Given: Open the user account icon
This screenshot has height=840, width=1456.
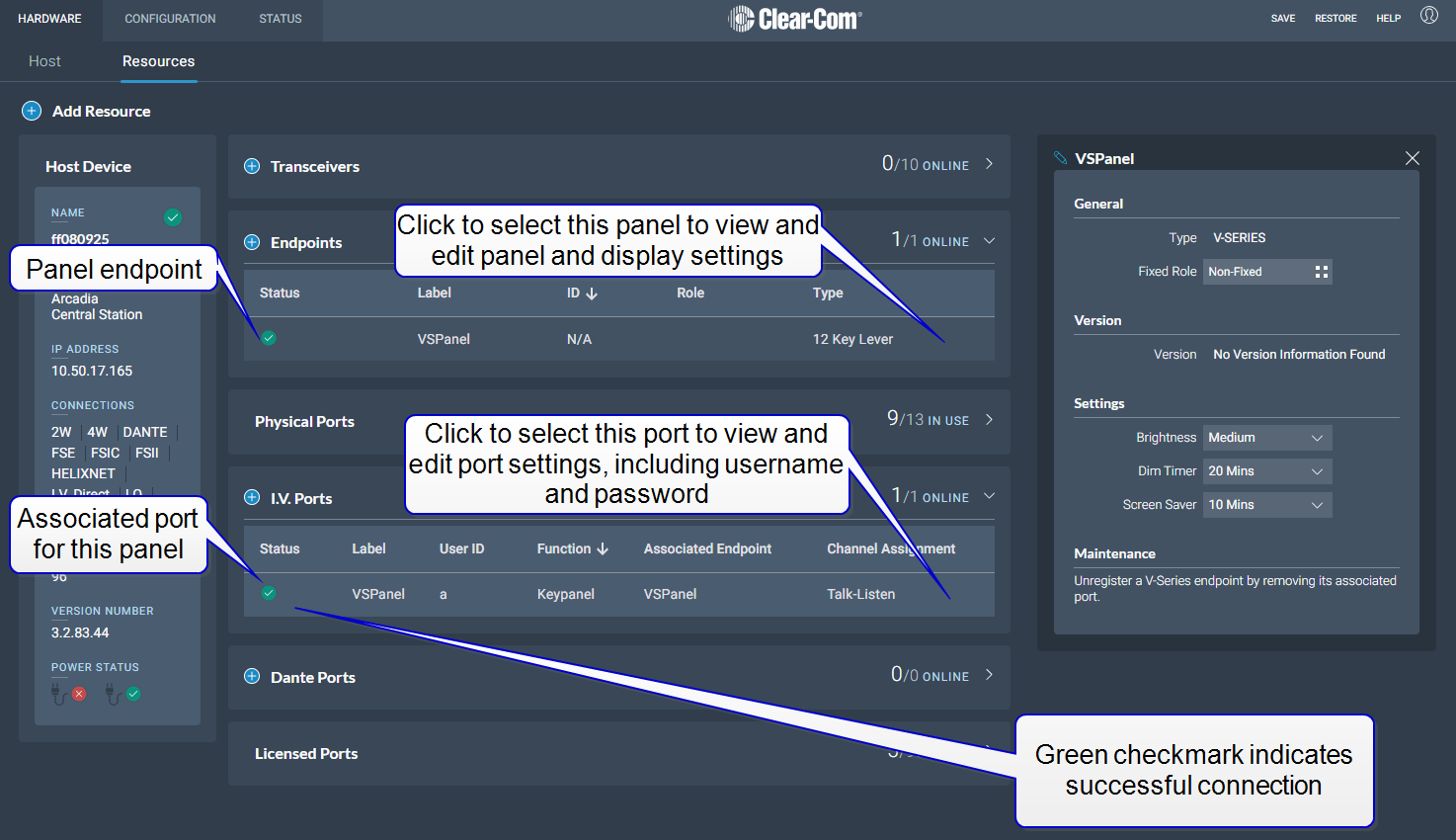Looking at the screenshot, I should pos(1428,16).
